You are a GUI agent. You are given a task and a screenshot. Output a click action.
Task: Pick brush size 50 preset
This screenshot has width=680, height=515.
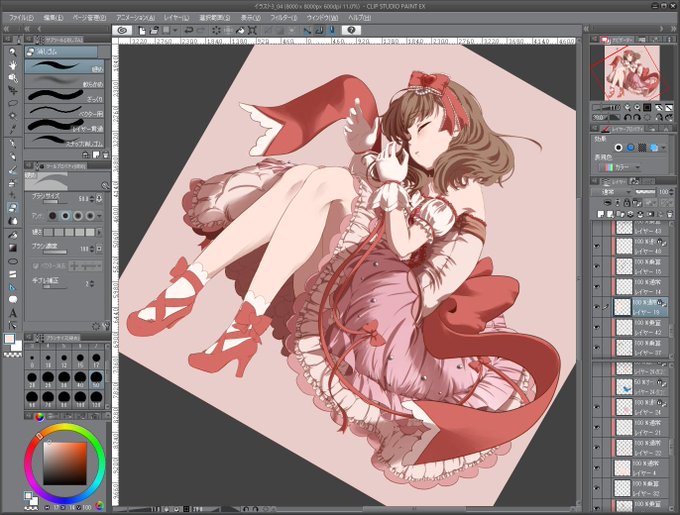click(x=96, y=378)
